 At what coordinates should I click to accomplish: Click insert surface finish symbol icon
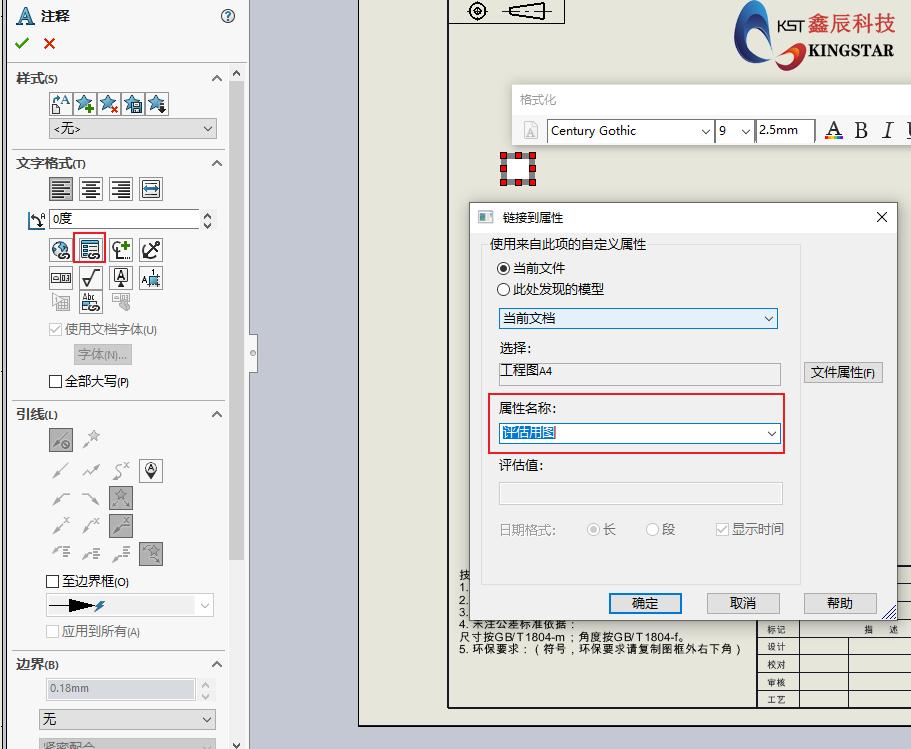tap(91, 278)
